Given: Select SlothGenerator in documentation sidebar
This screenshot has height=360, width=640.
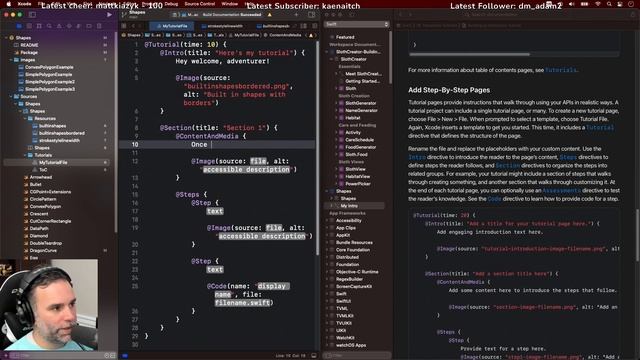Looking at the screenshot, I should [x=360, y=103].
